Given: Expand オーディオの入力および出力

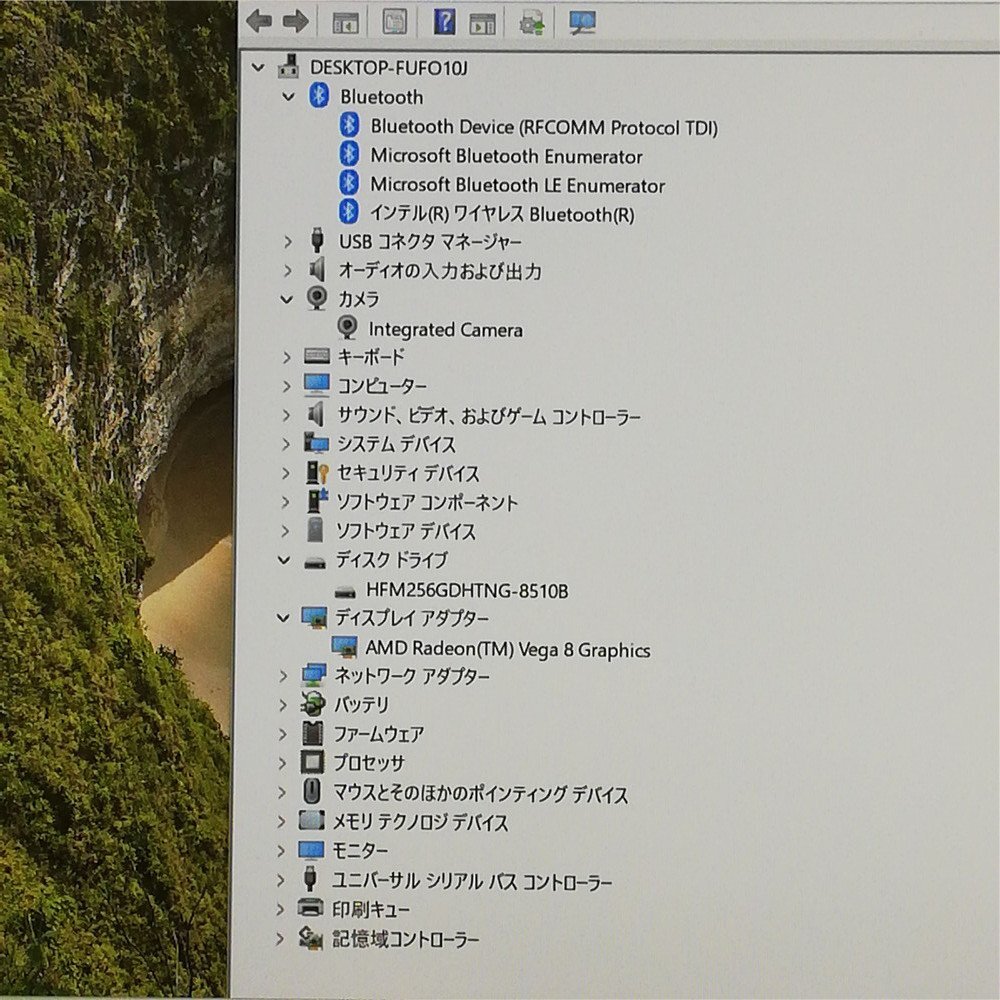Looking at the screenshot, I should tap(288, 270).
